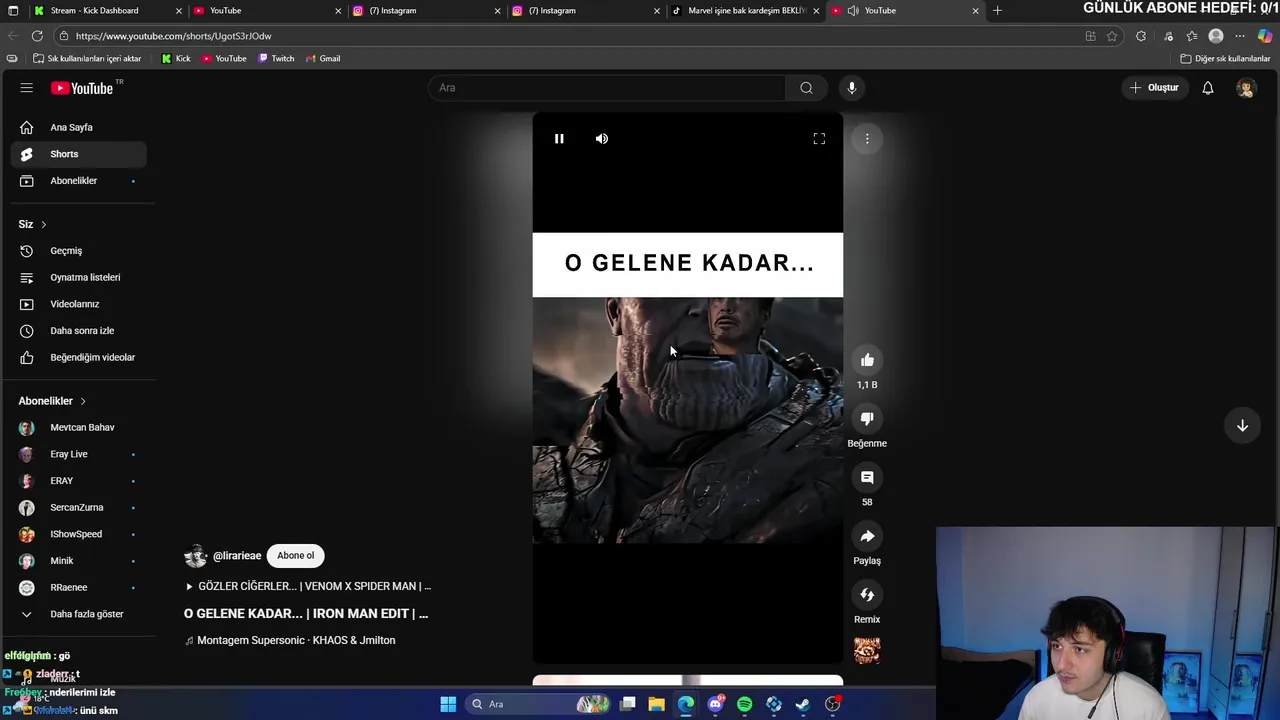The image size is (1280, 720).
Task: Open Montagem Supersonic sound link
Action: click(290, 640)
